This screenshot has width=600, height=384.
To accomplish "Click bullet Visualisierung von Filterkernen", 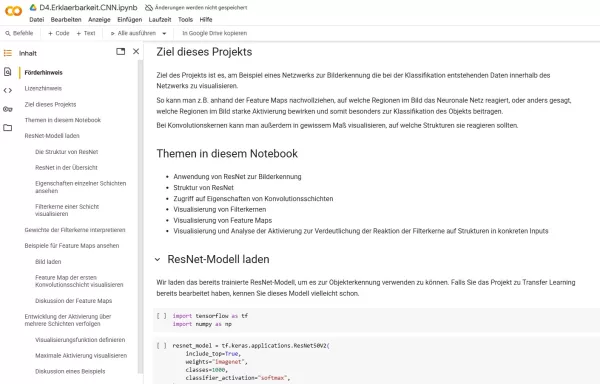I will point(220,210).
